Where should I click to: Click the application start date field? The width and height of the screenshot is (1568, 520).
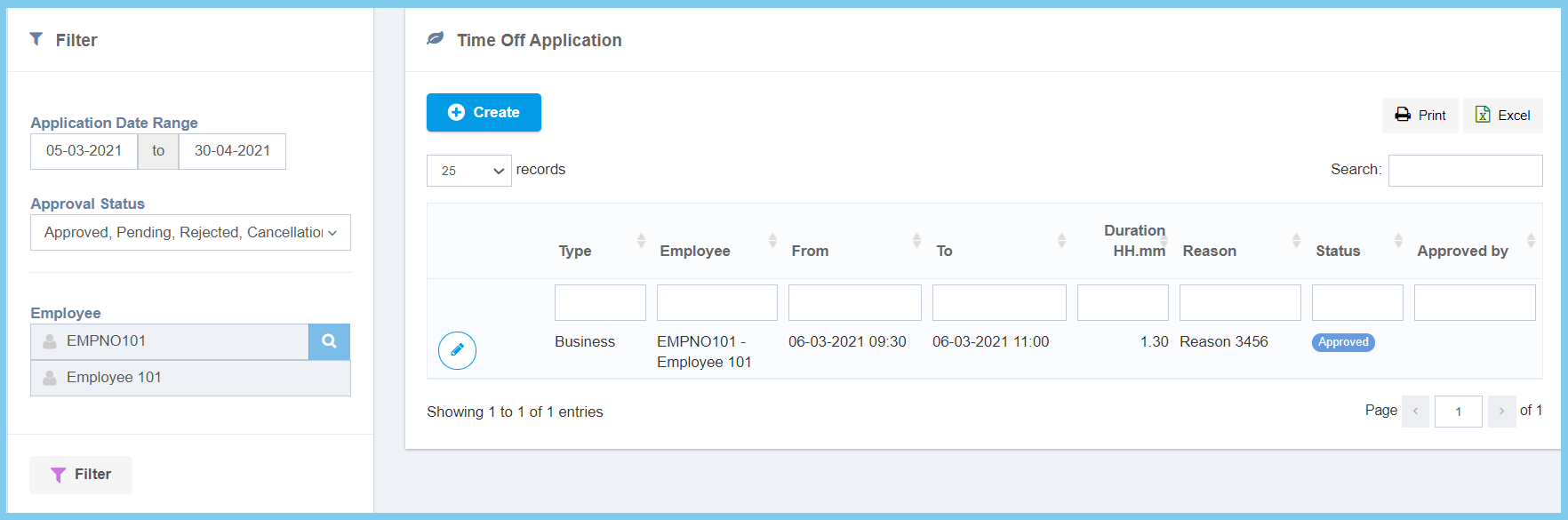(x=84, y=151)
